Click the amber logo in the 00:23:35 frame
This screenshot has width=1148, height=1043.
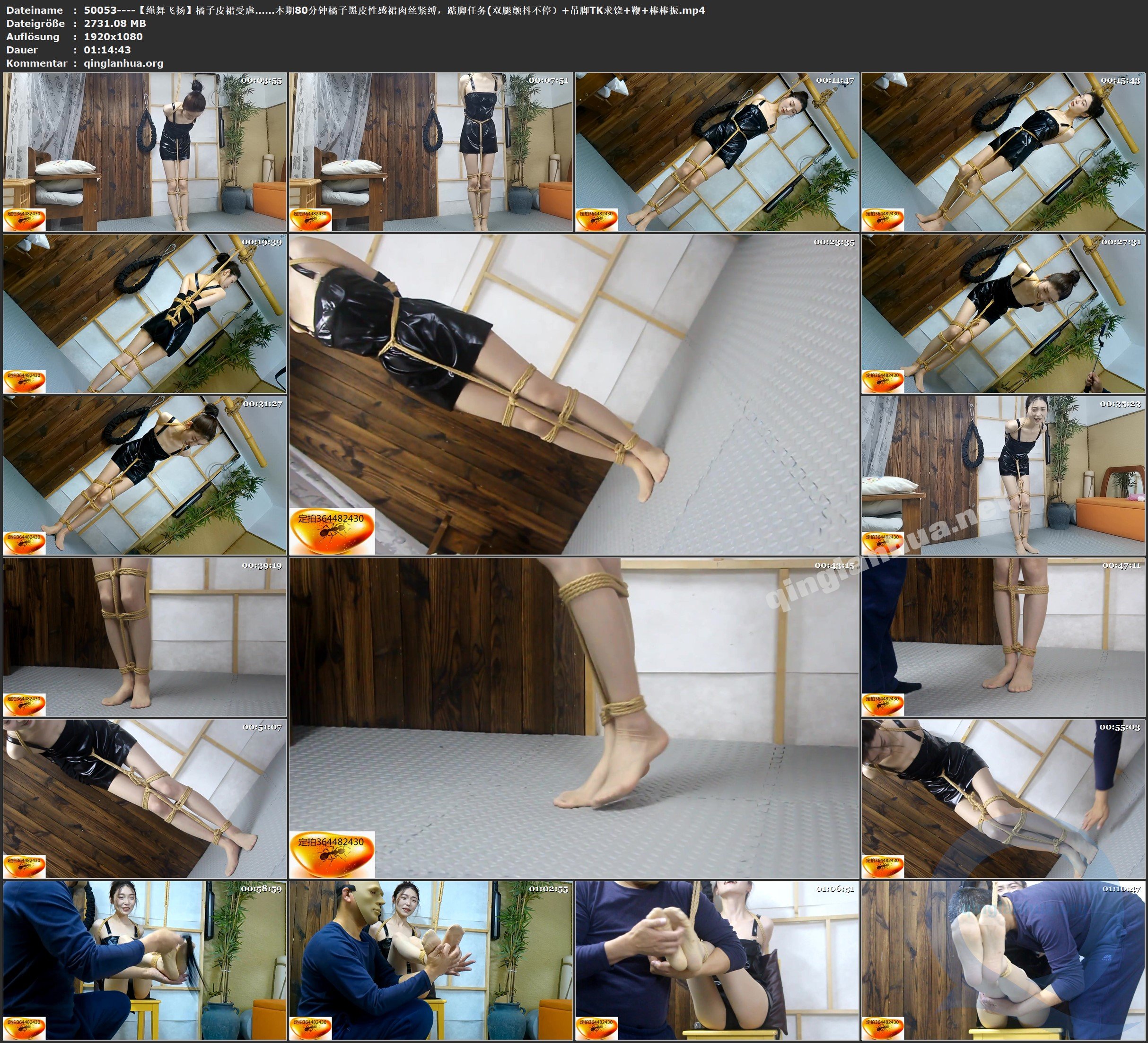(x=332, y=530)
